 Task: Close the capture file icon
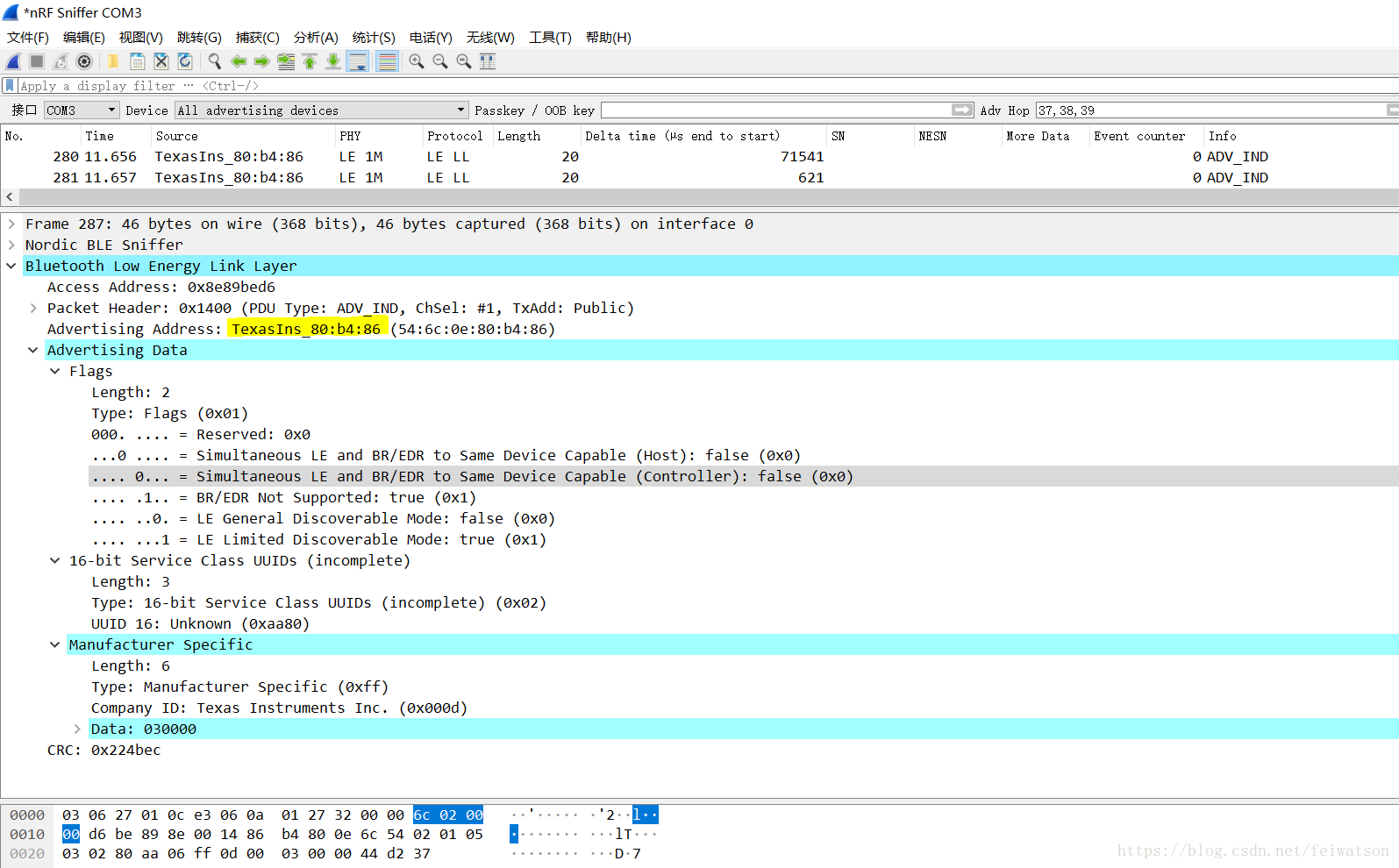pos(161,61)
